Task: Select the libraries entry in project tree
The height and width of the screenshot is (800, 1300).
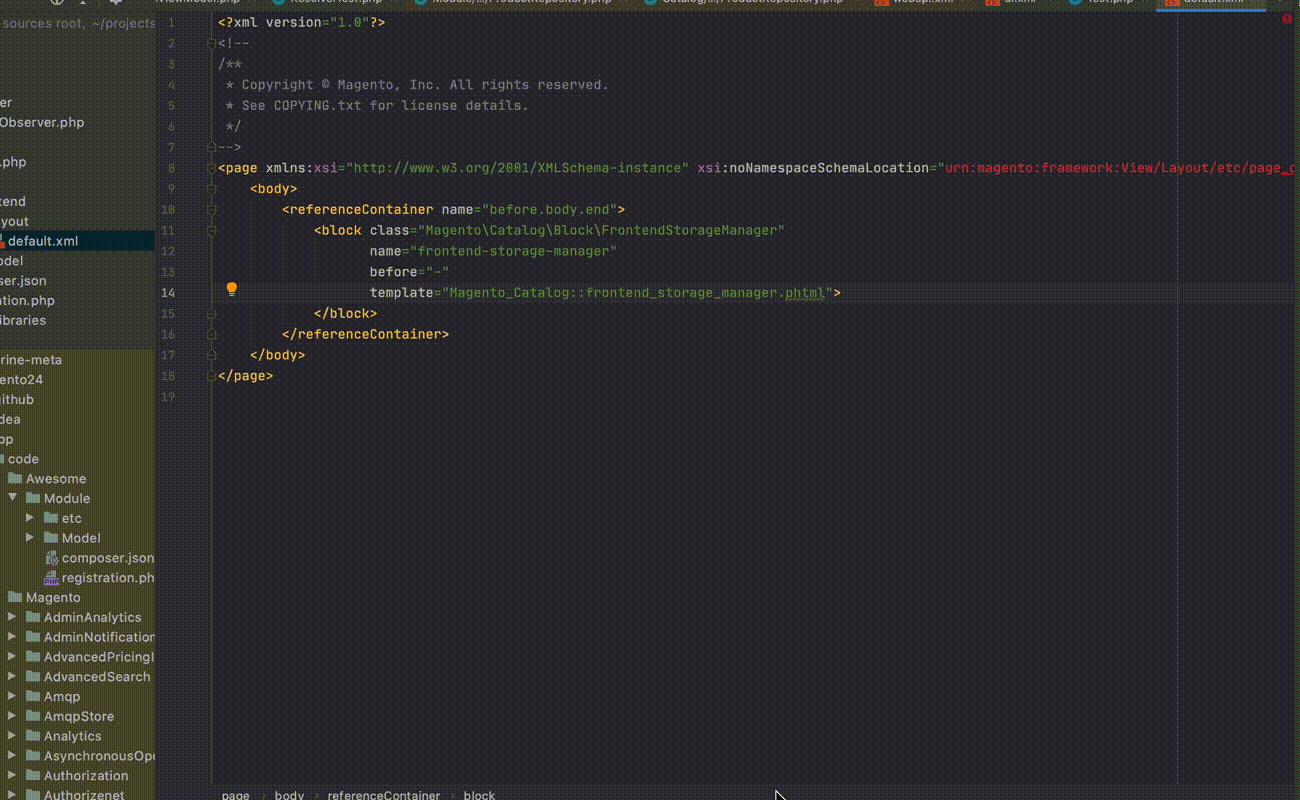Action: (x=22, y=321)
